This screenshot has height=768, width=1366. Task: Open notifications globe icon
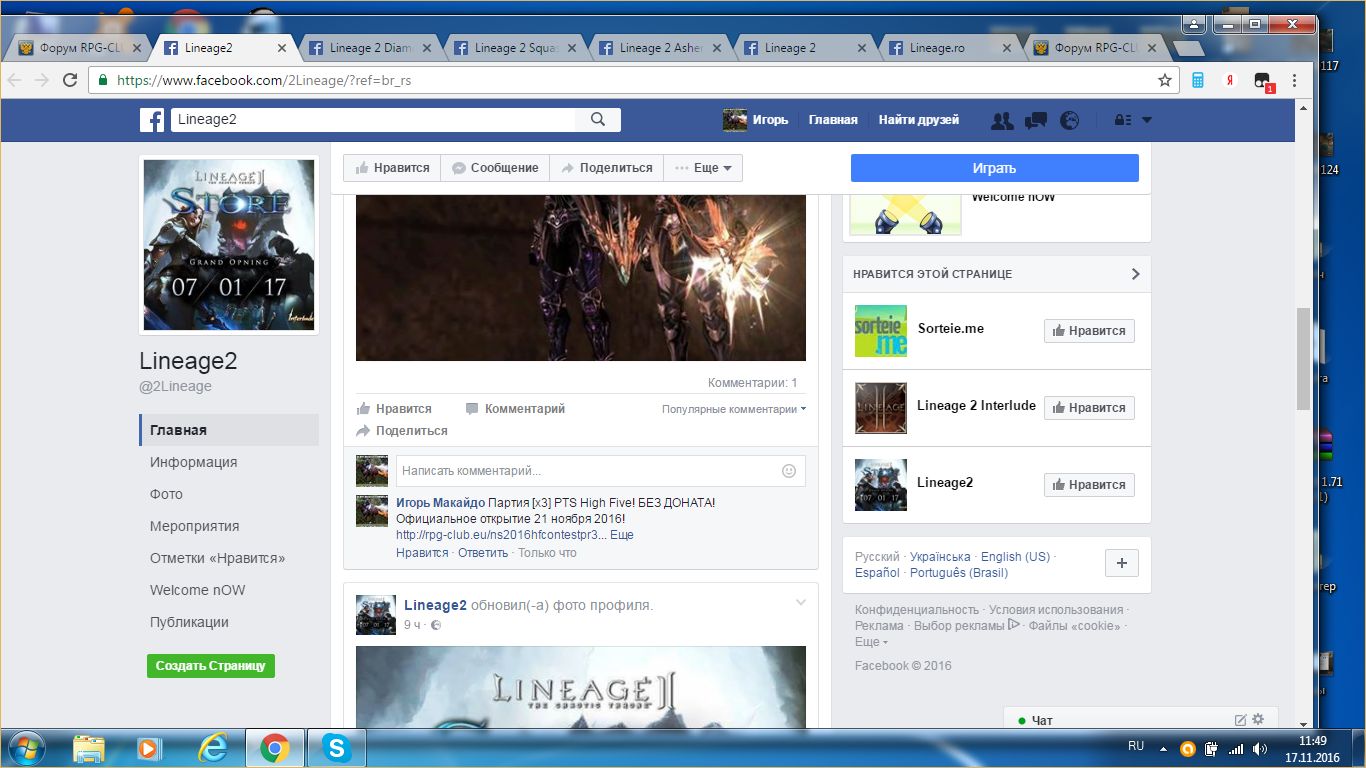click(x=1070, y=120)
